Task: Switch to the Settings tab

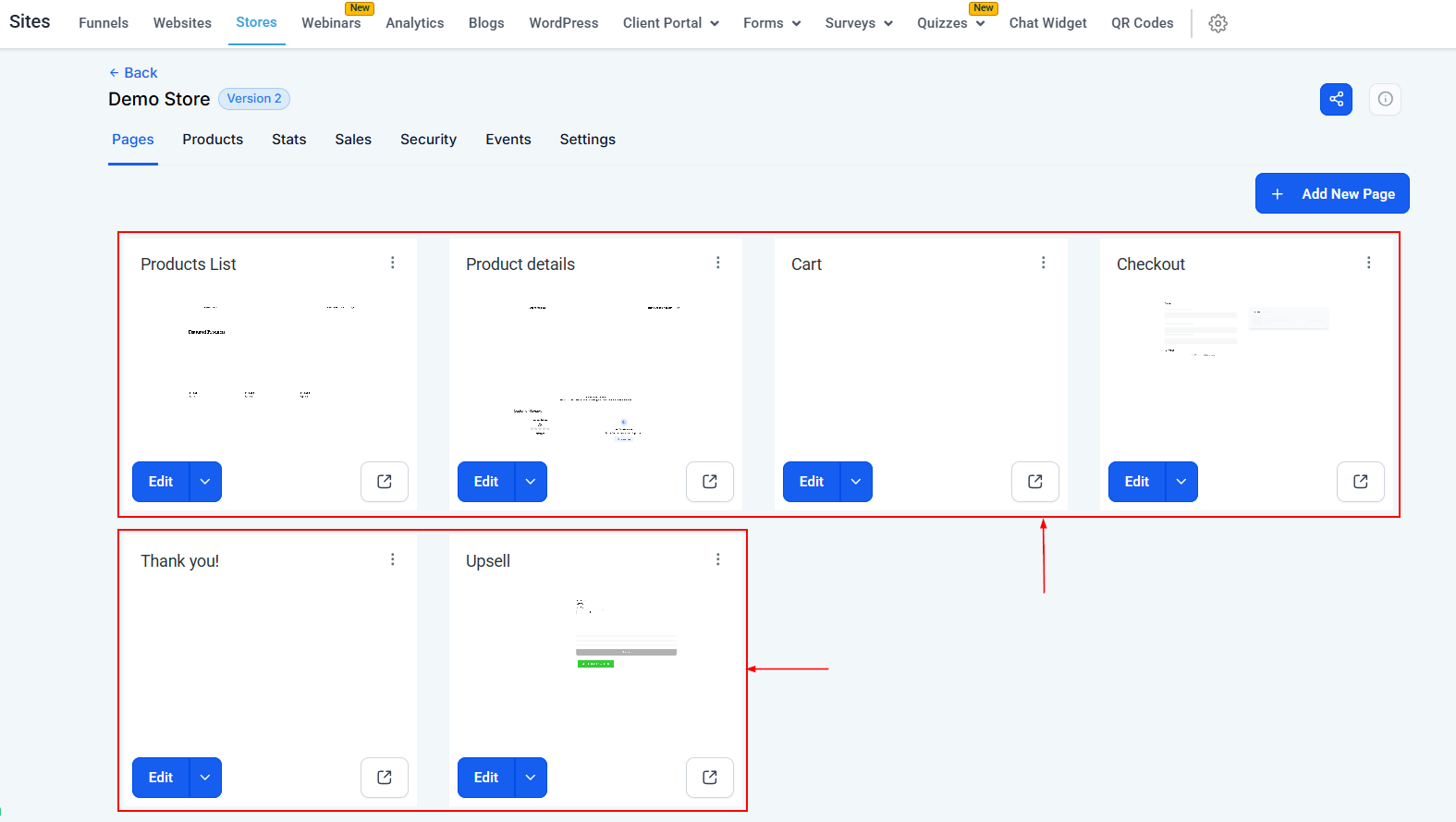Action: tap(588, 140)
